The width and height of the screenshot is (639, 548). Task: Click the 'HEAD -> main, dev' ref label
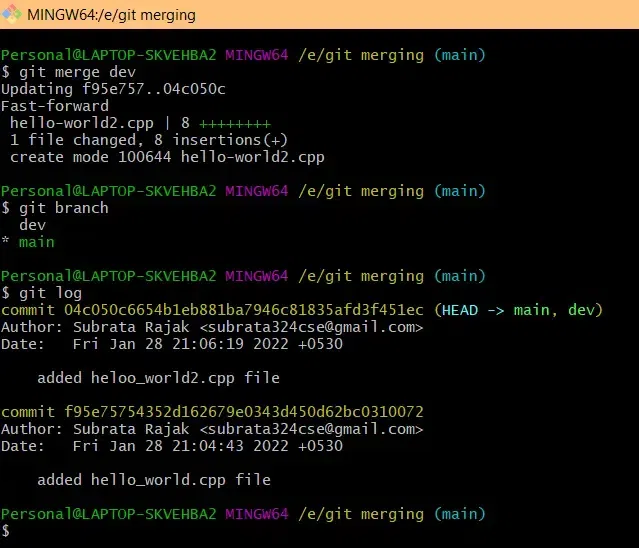518,310
